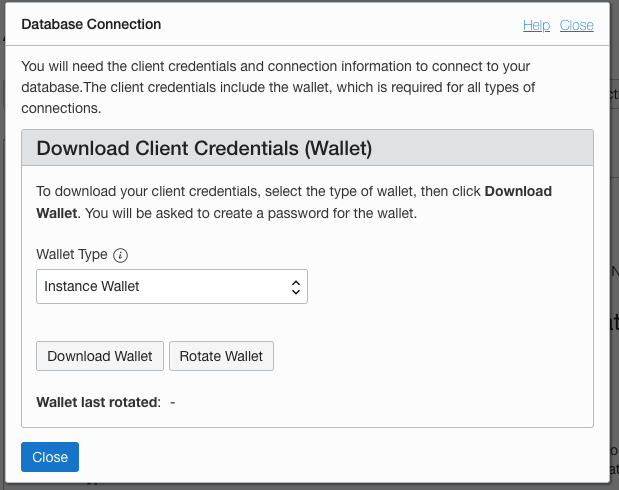Screen dimensions: 619x490
Task: Click the gray header bar of credentials panel
Action: [x=308, y=148]
